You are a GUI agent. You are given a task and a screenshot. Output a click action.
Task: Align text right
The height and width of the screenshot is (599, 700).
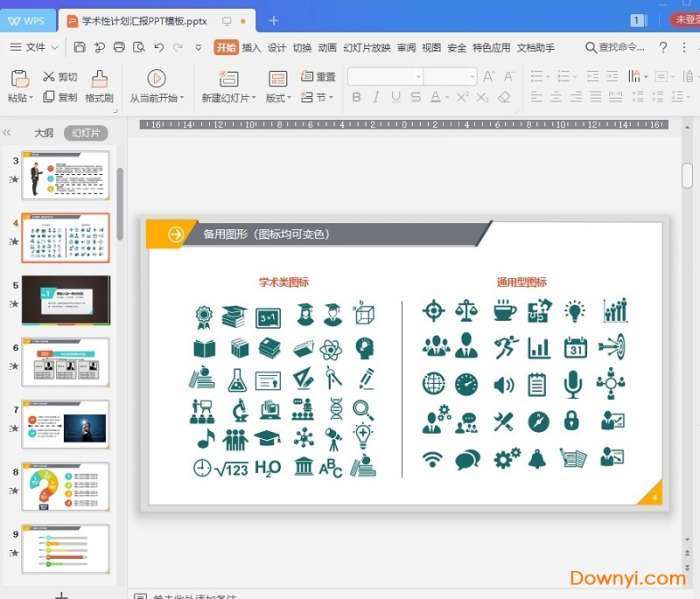[x=576, y=96]
